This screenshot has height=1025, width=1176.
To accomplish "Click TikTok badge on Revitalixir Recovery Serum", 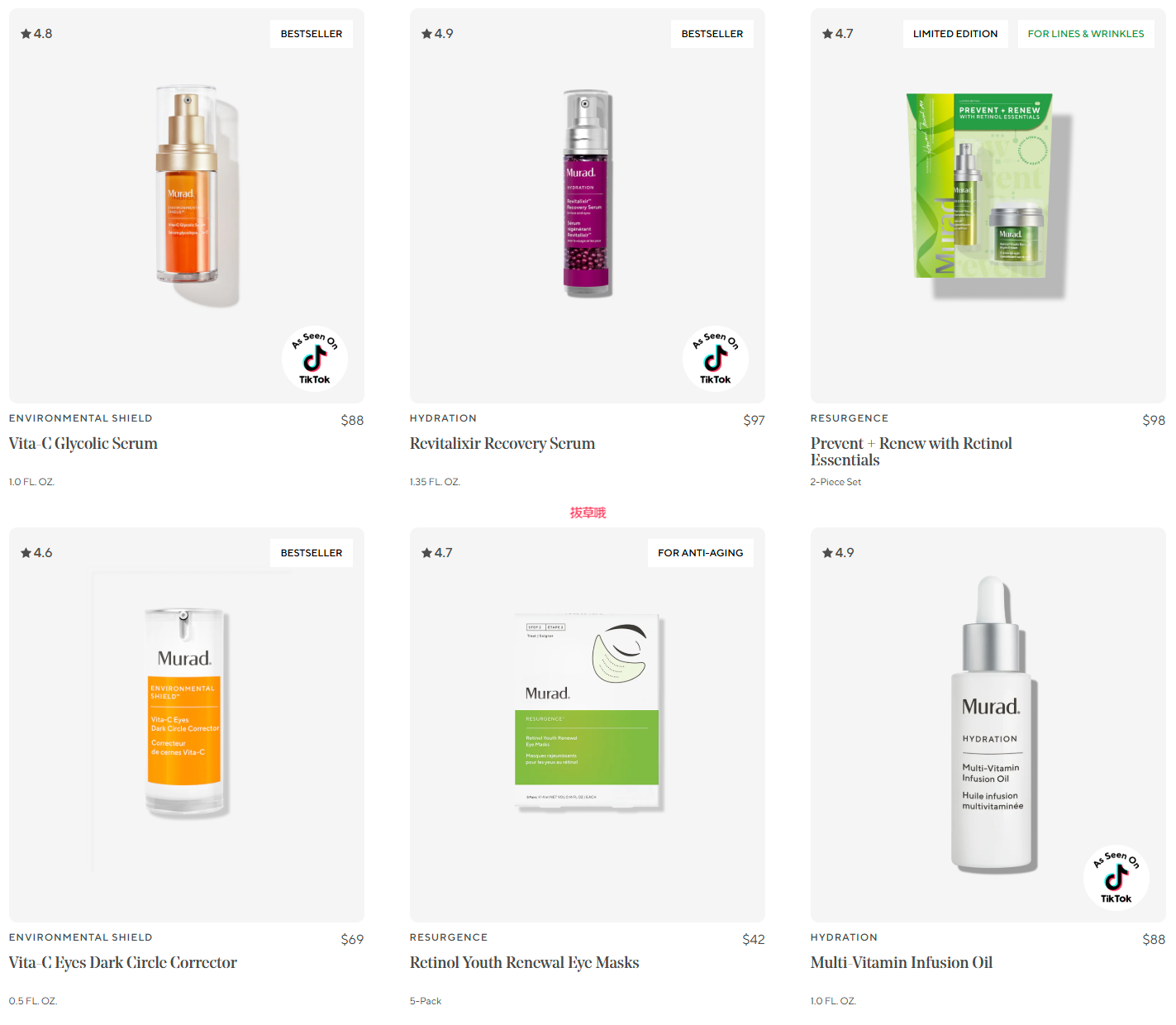I will tap(715, 359).
